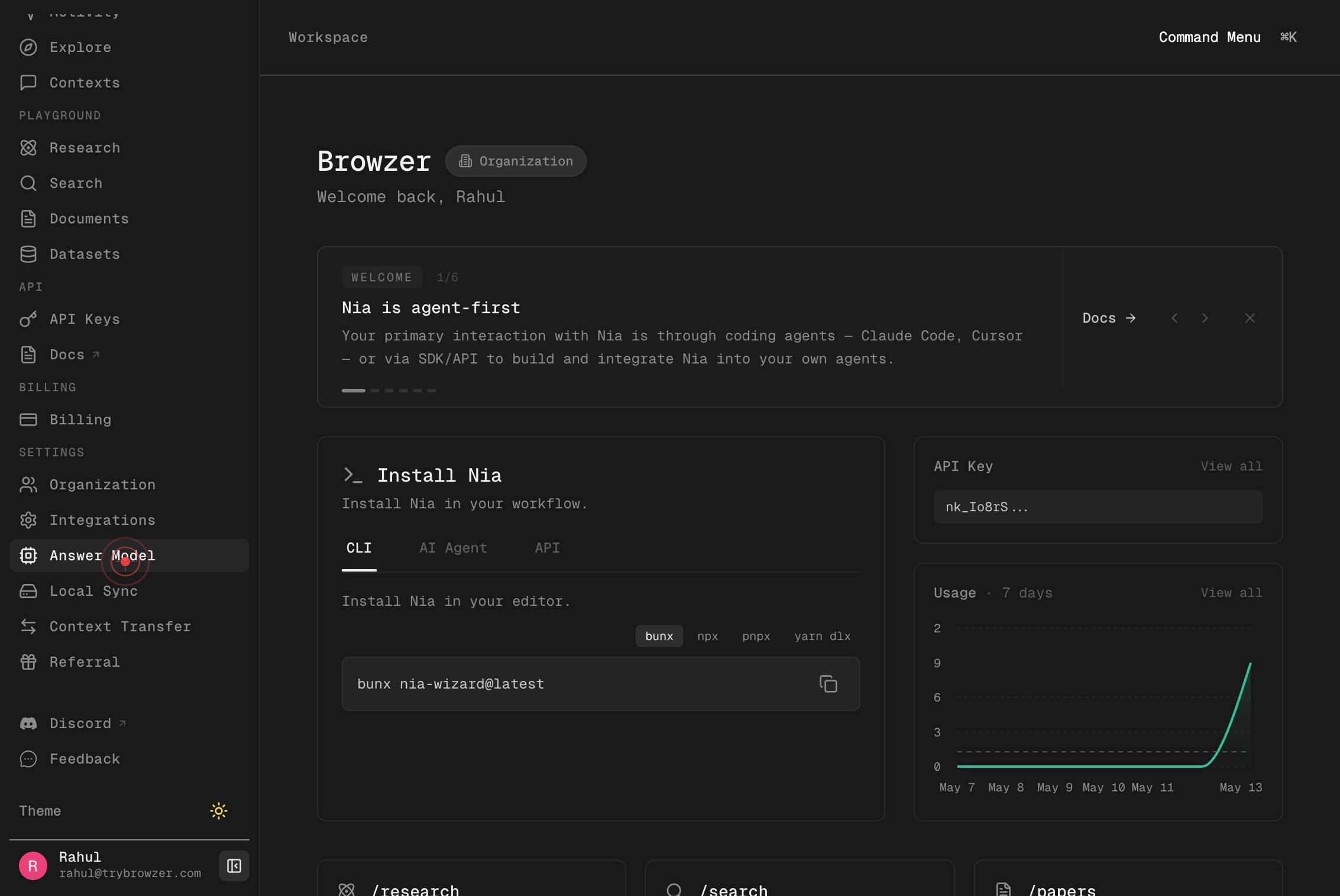Open the Research playground
Screen dimensions: 1340x896
[x=130, y=148]
